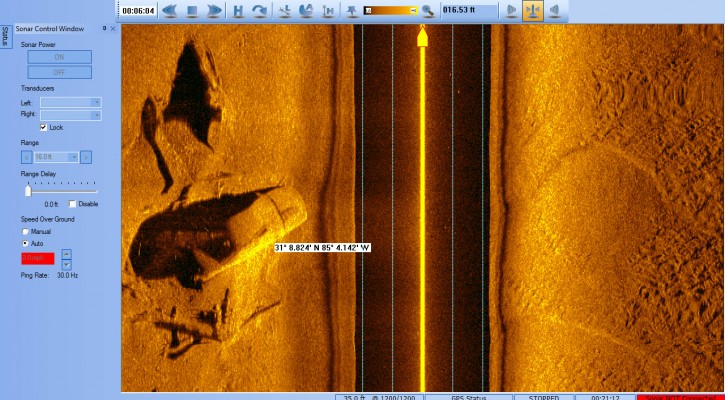Viewport: 725px width, 400px height.
Task: Open the Left transducer dropdown
Action: (70, 102)
